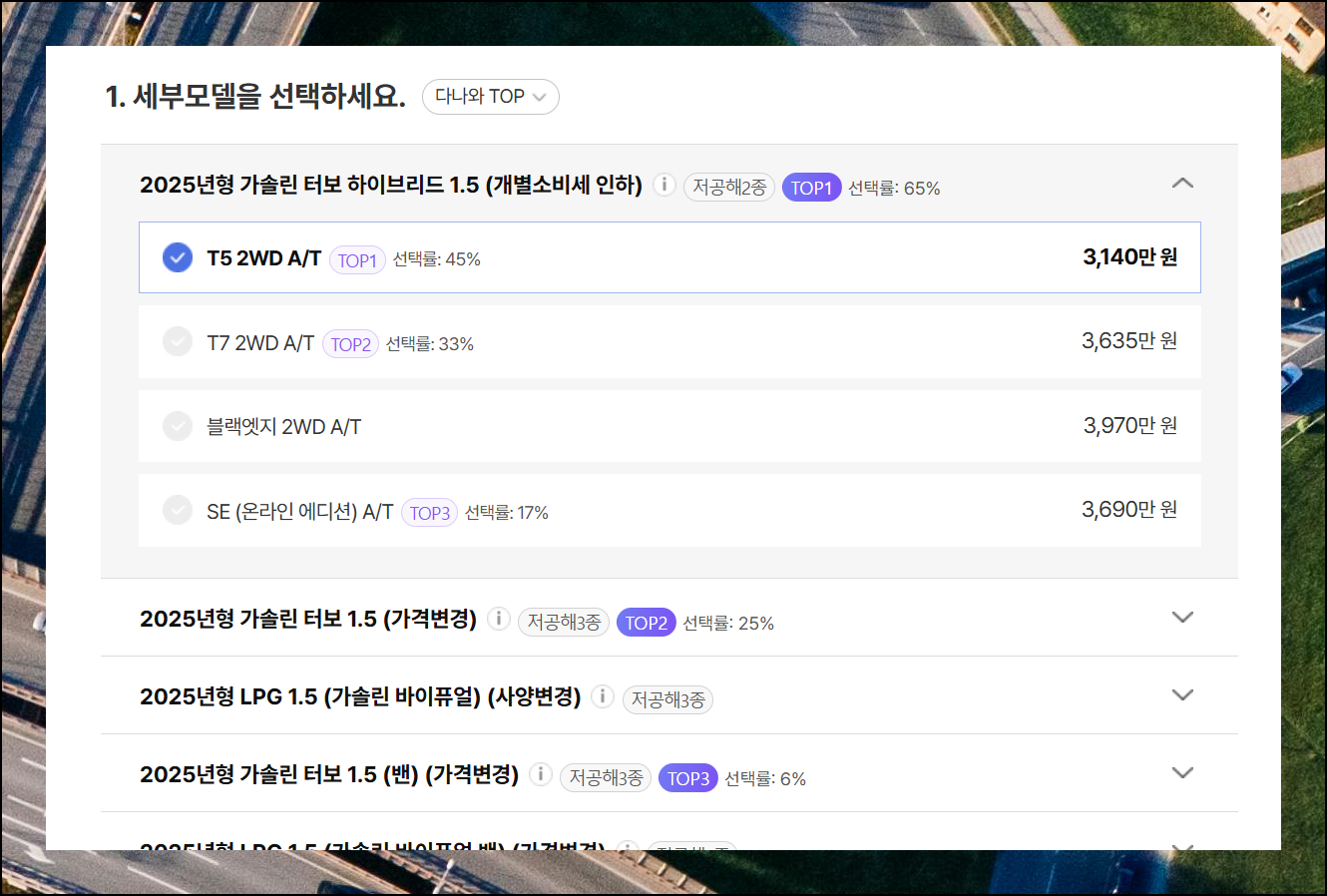Select the SE (온라인 에디션) A/T option
Screen dimensions: 1327x896
click(x=669, y=511)
